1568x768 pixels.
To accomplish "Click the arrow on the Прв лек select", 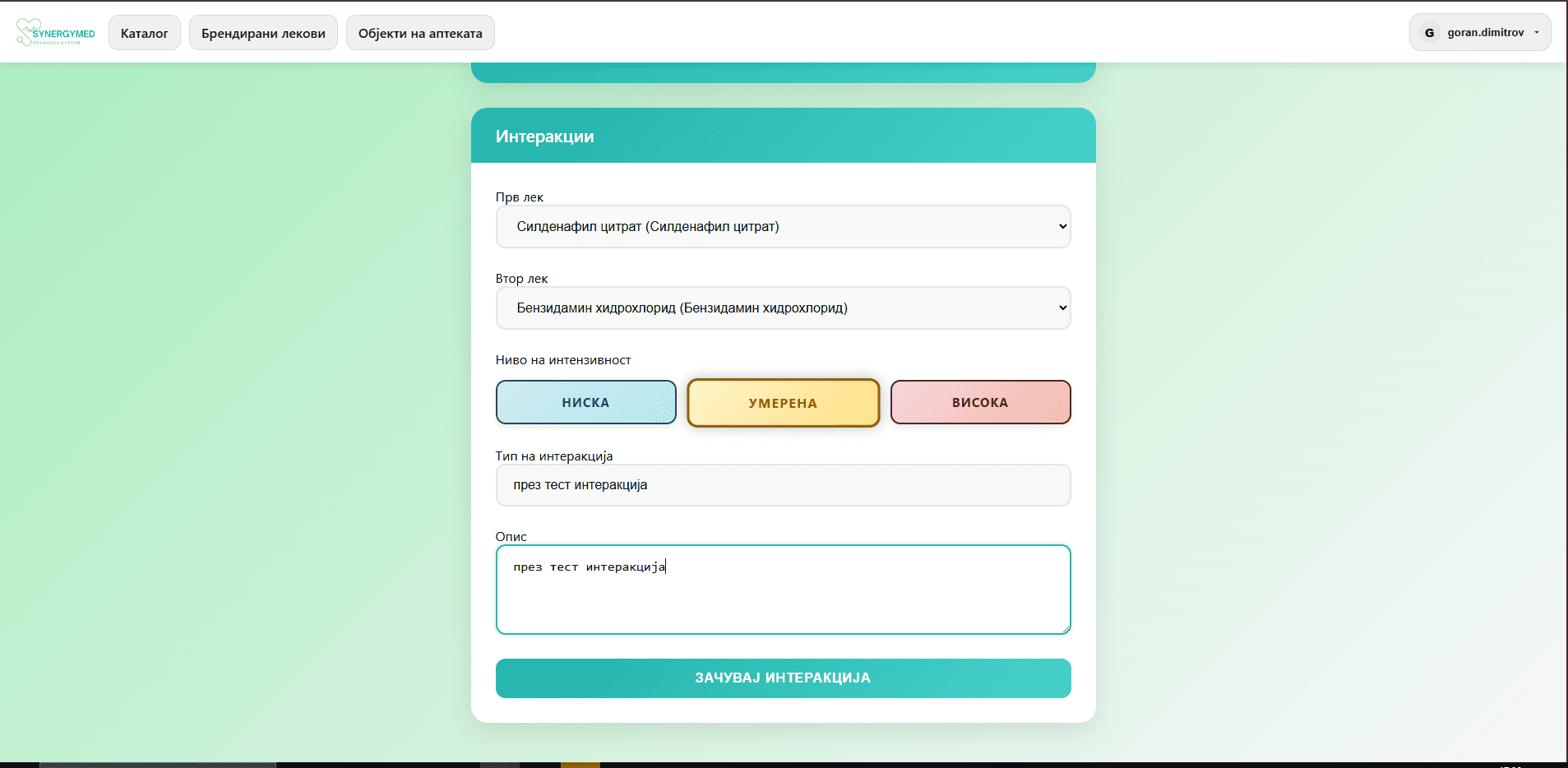I will [1062, 227].
